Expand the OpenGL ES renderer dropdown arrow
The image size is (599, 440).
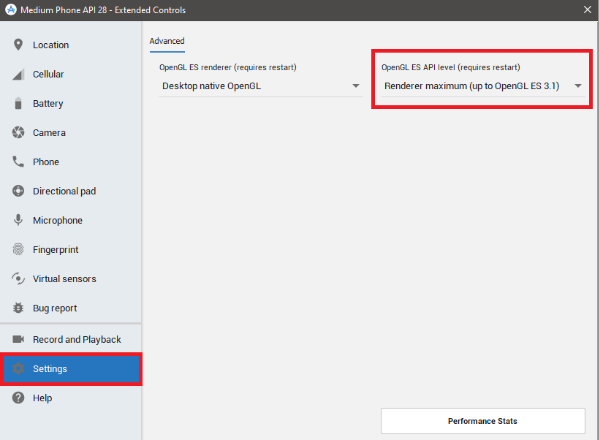click(x=356, y=86)
